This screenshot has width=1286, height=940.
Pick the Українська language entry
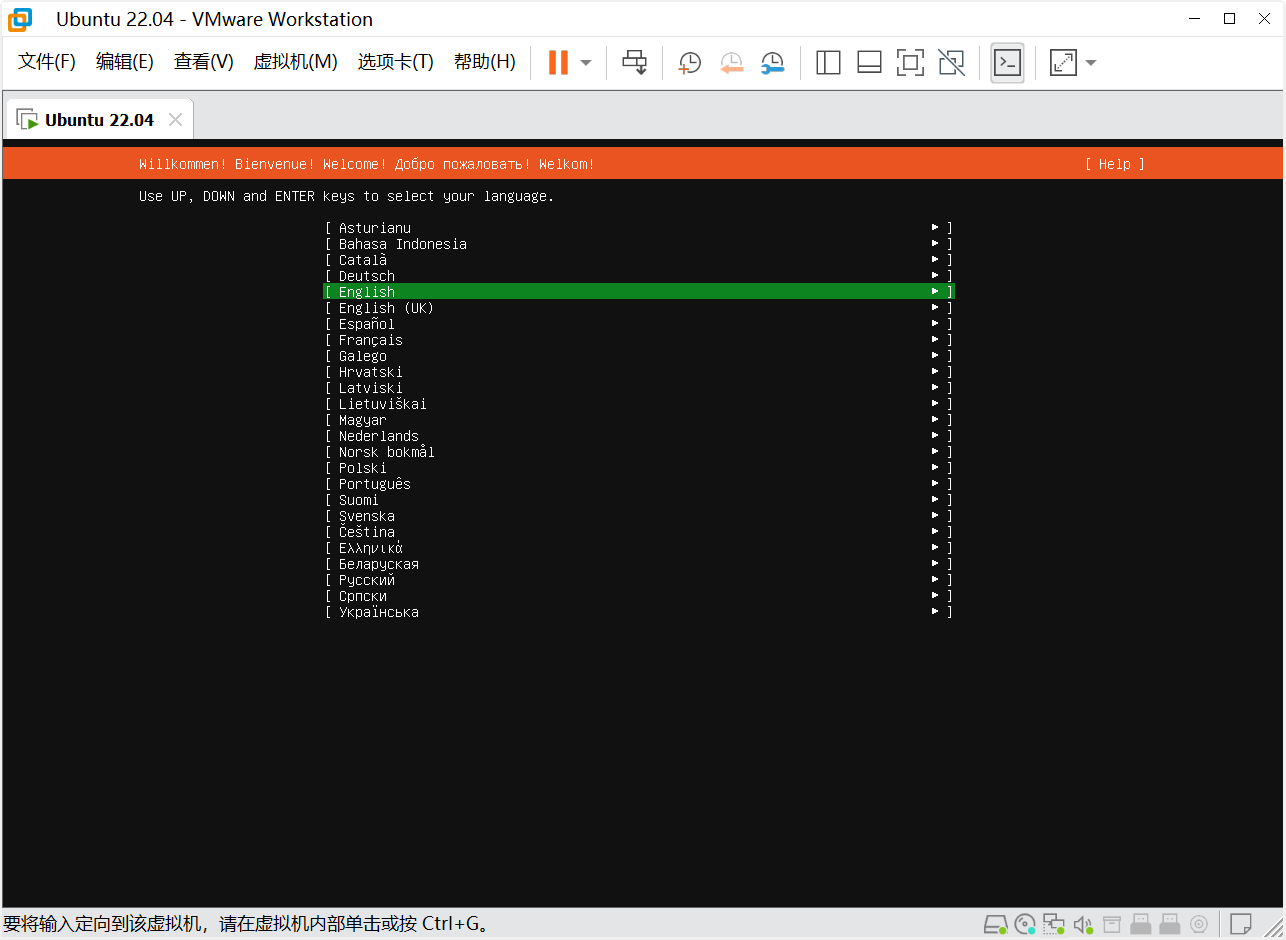click(x=639, y=612)
